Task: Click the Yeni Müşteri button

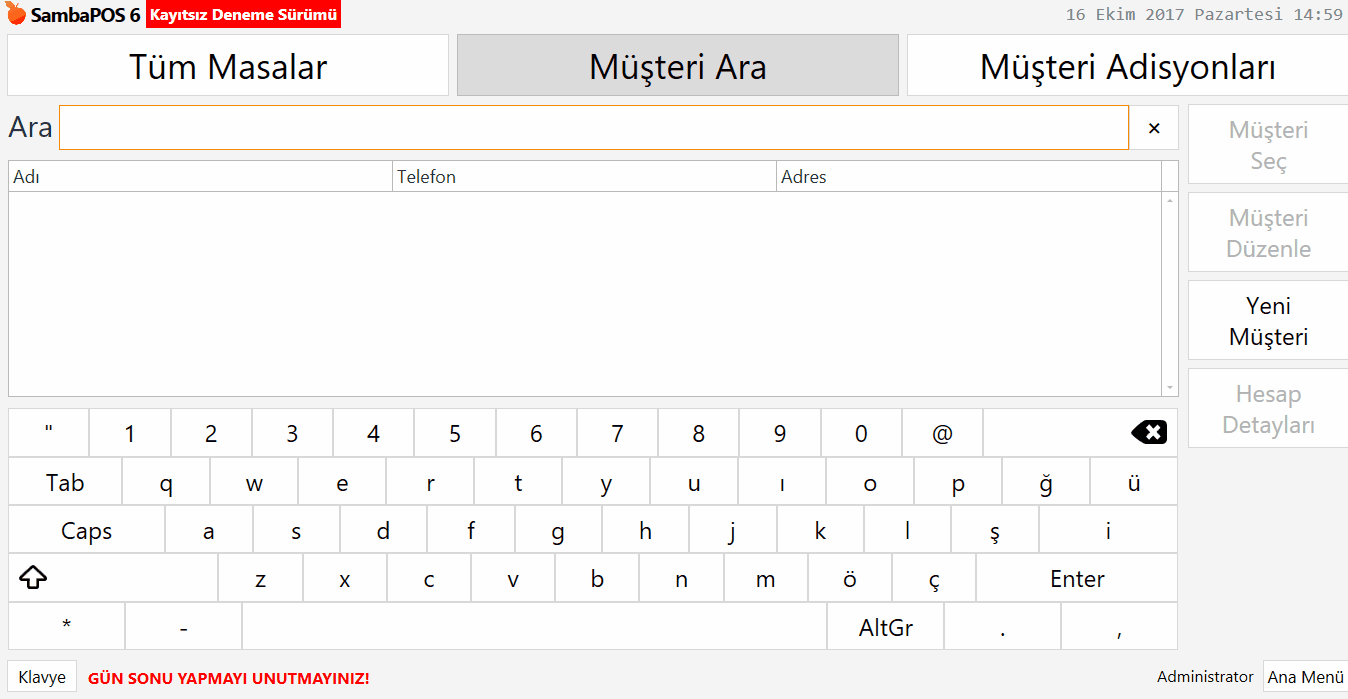Action: click(1268, 321)
